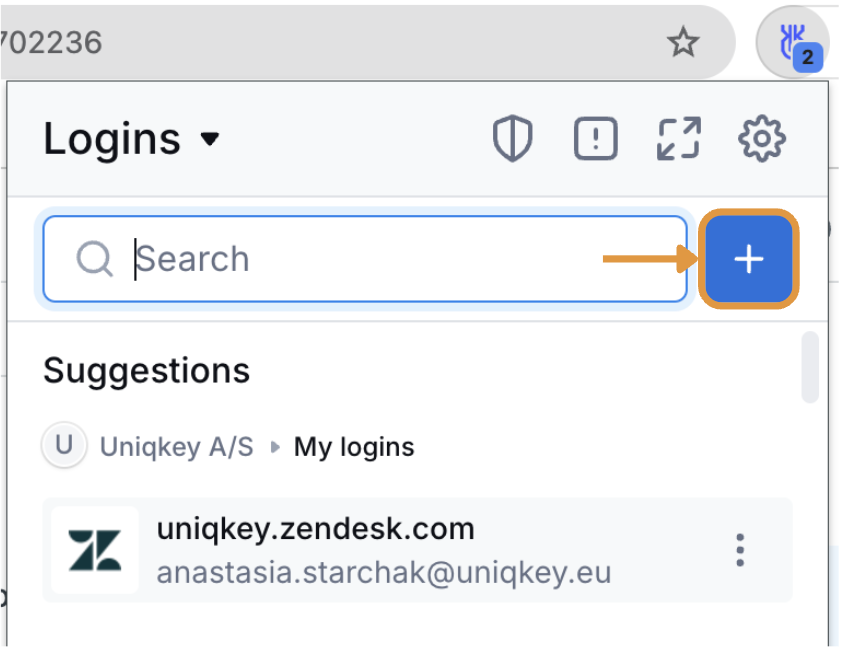Click the Zendesk logo thumbnail
The image size is (846, 650).
(x=95, y=550)
